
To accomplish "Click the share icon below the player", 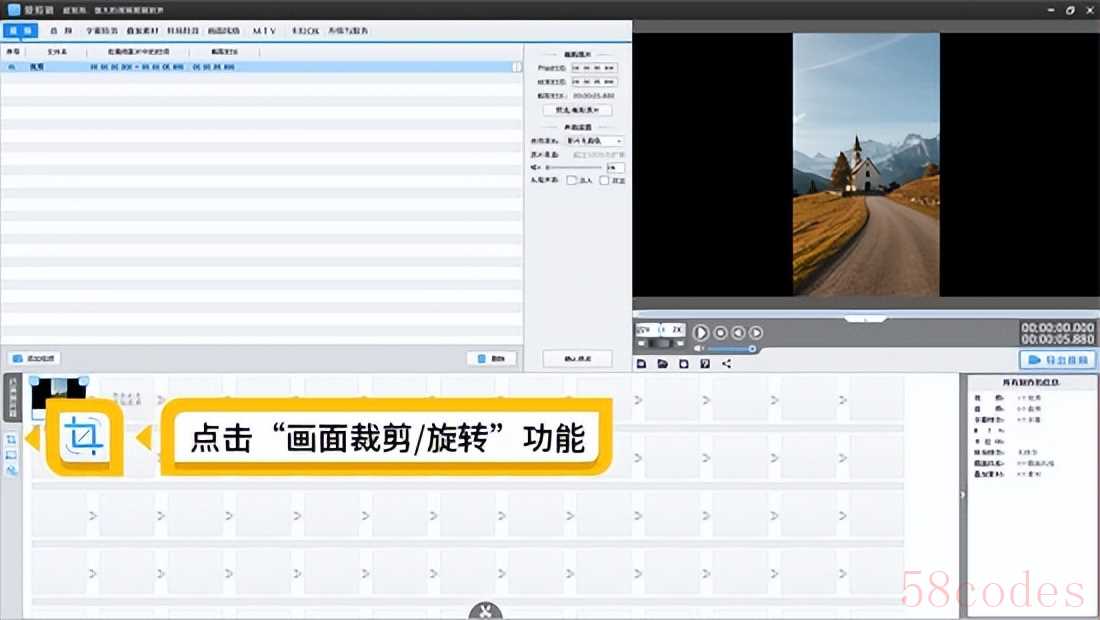I will (x=727, y=364).
